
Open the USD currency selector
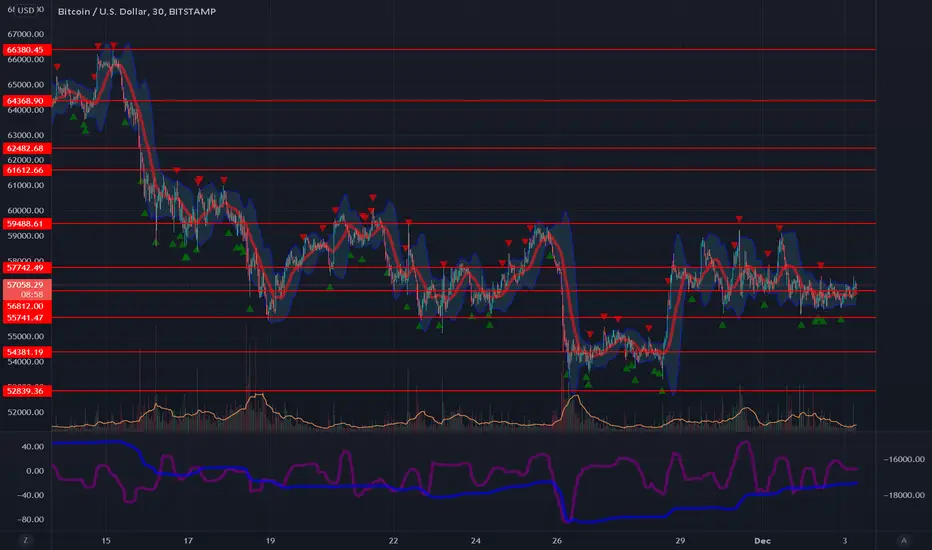point(26,10)
